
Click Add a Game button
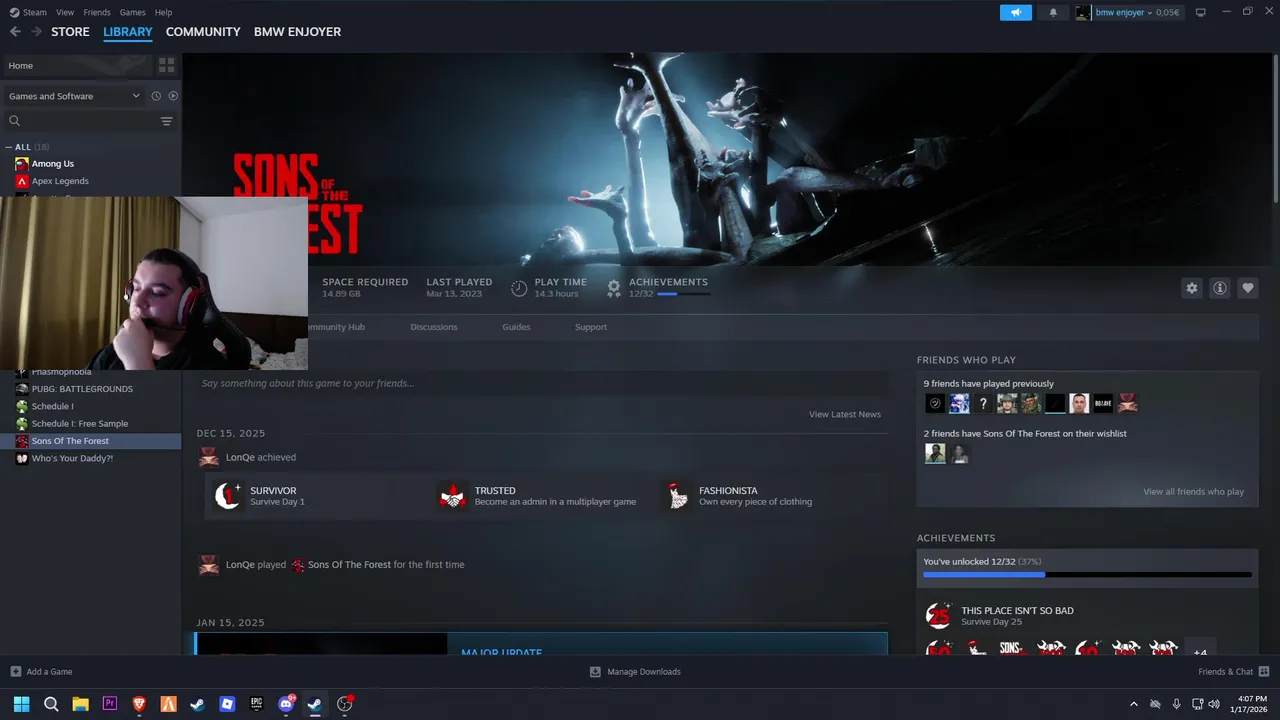pyautogui.click(x=41, y=672)
